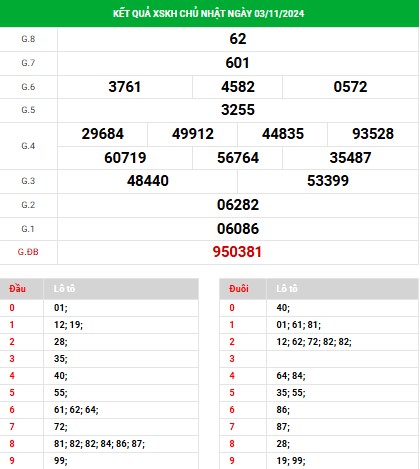Click the G.2 result 06282

click(x=238, y=205)
